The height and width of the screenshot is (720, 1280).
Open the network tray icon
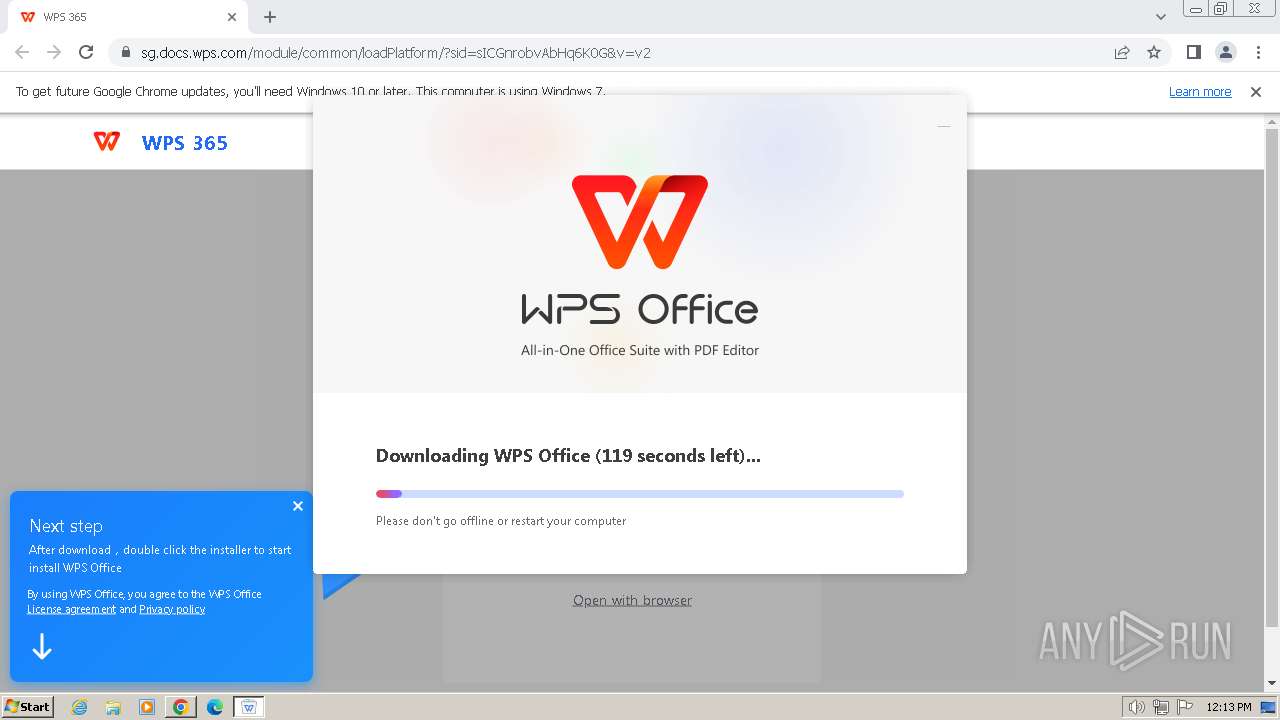coord(1161,707)
